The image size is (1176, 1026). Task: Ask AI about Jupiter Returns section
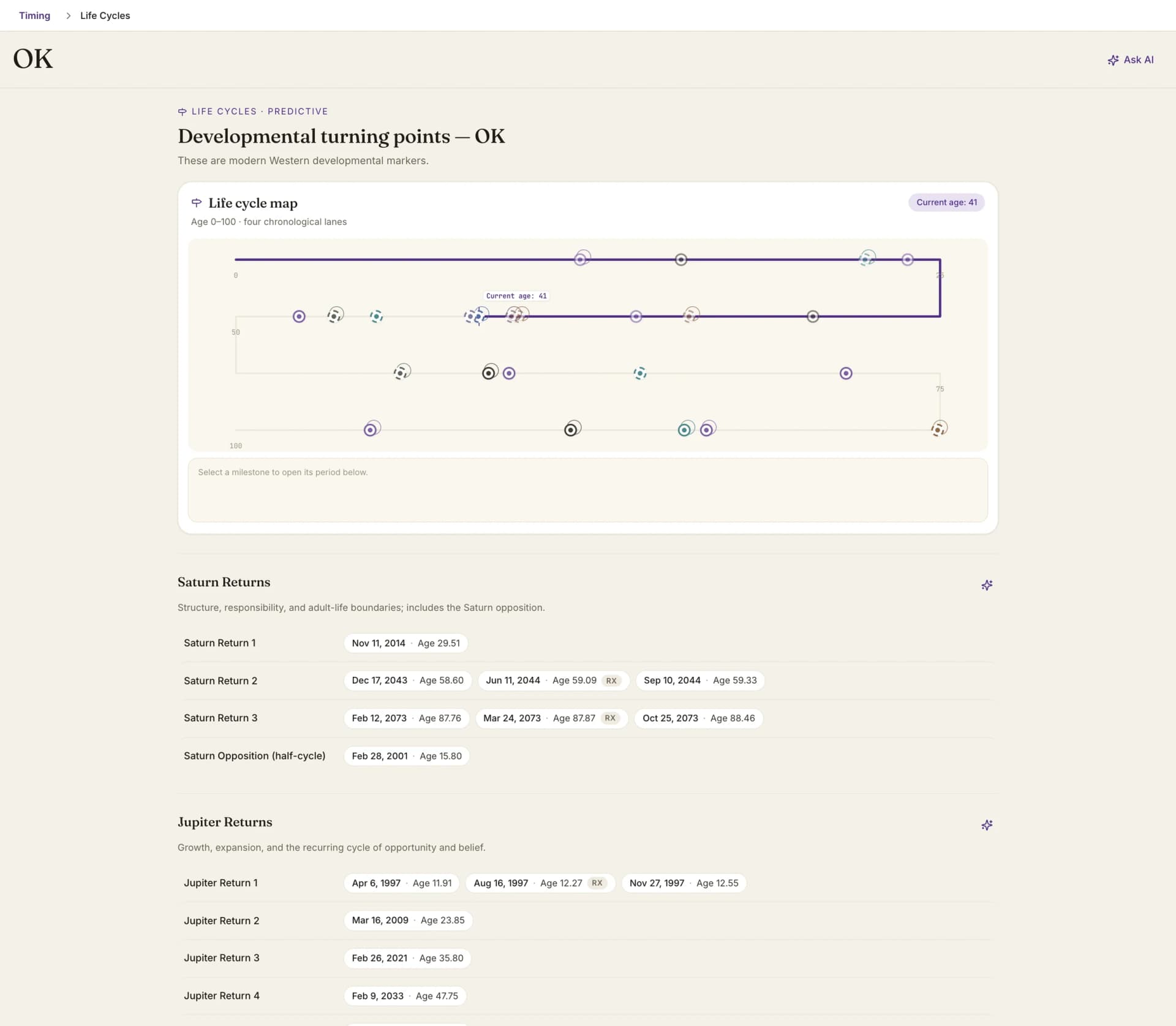(987, 825)
